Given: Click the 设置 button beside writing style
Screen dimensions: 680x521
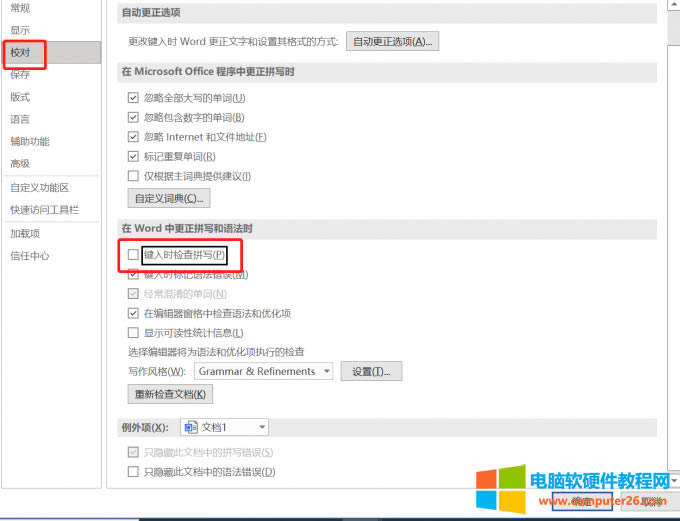Looking at the screenshot, I should [371, 372].
